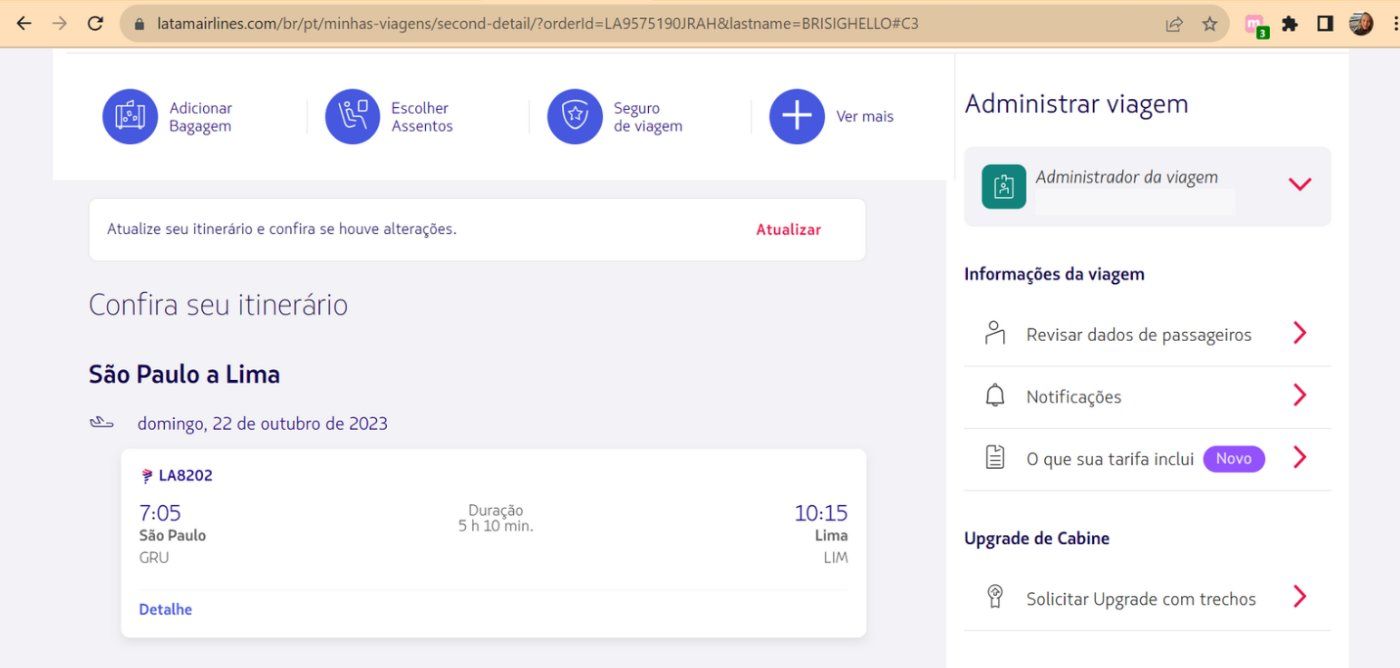Click the green Administrador da viagem icon
1400x668 pixels.
click(1004, 186)
